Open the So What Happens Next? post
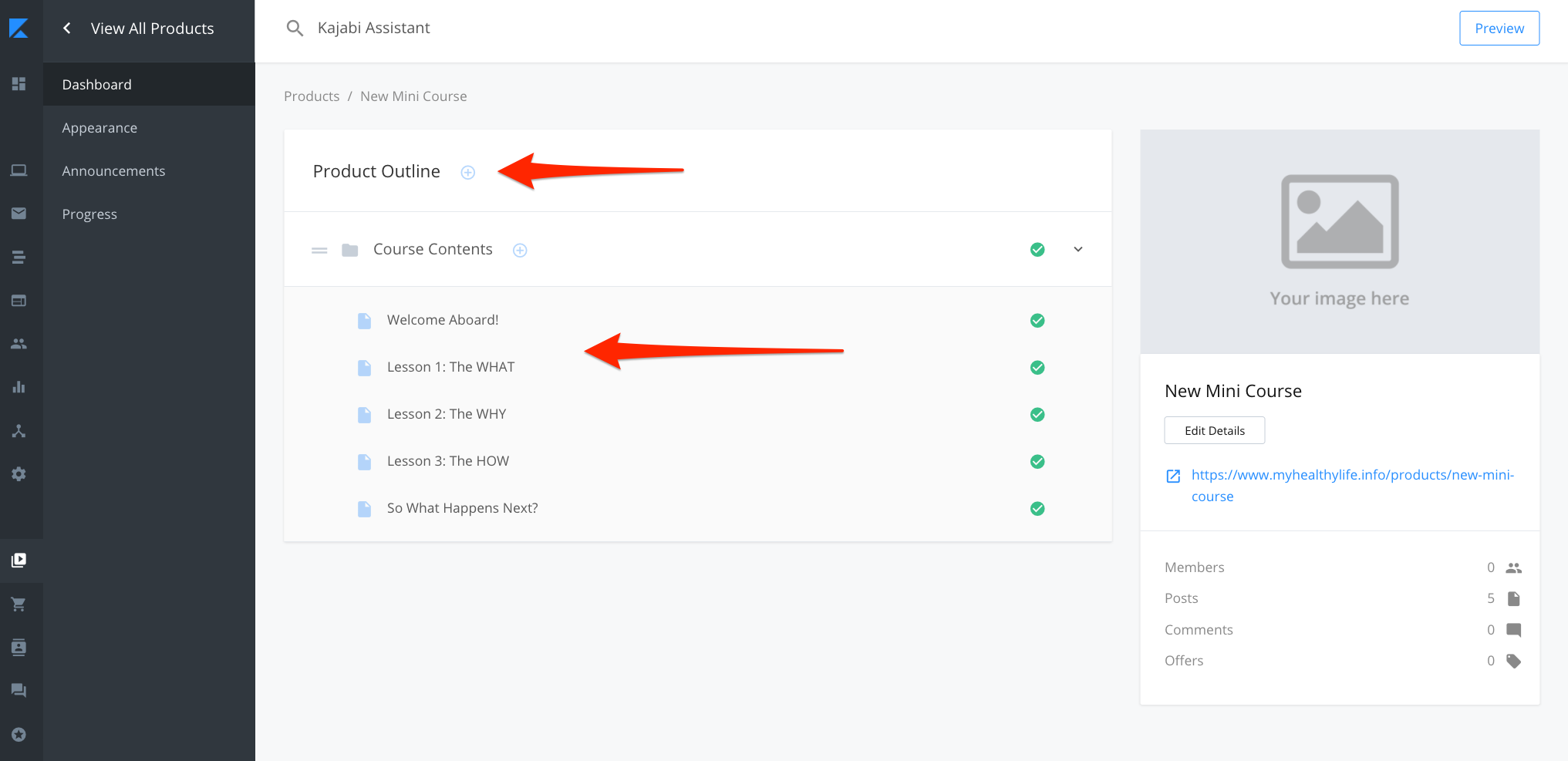The height and width of the screenshot is (761, 1568). coord(463,508)
